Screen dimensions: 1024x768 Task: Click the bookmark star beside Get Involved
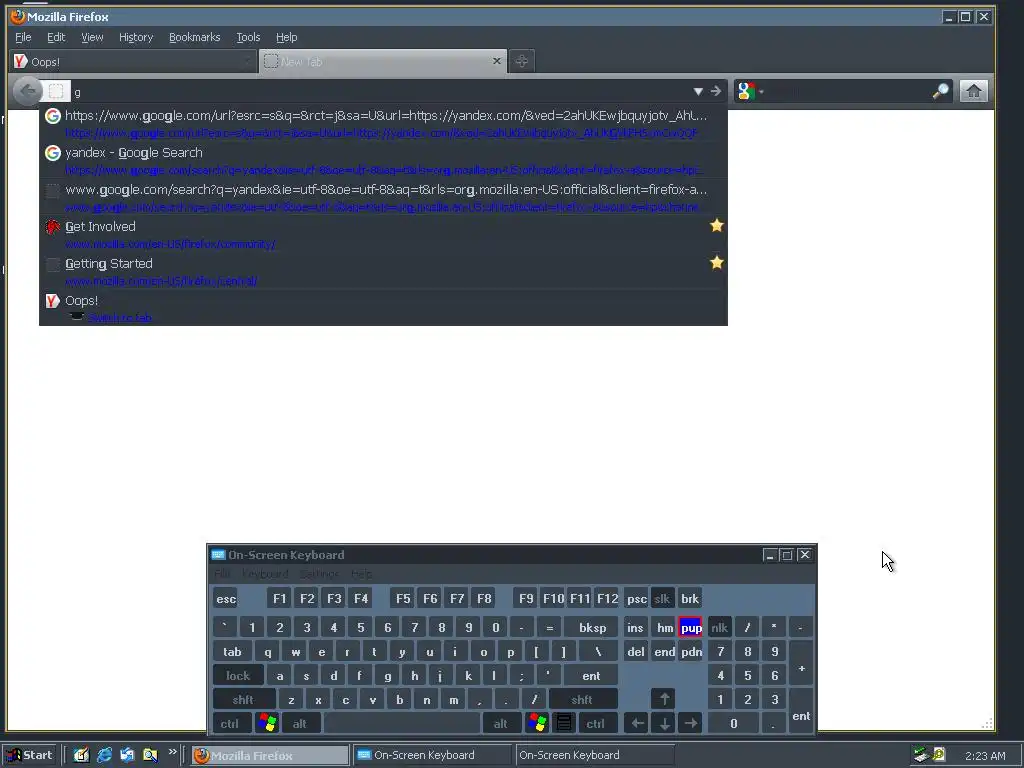coord(716,226)
